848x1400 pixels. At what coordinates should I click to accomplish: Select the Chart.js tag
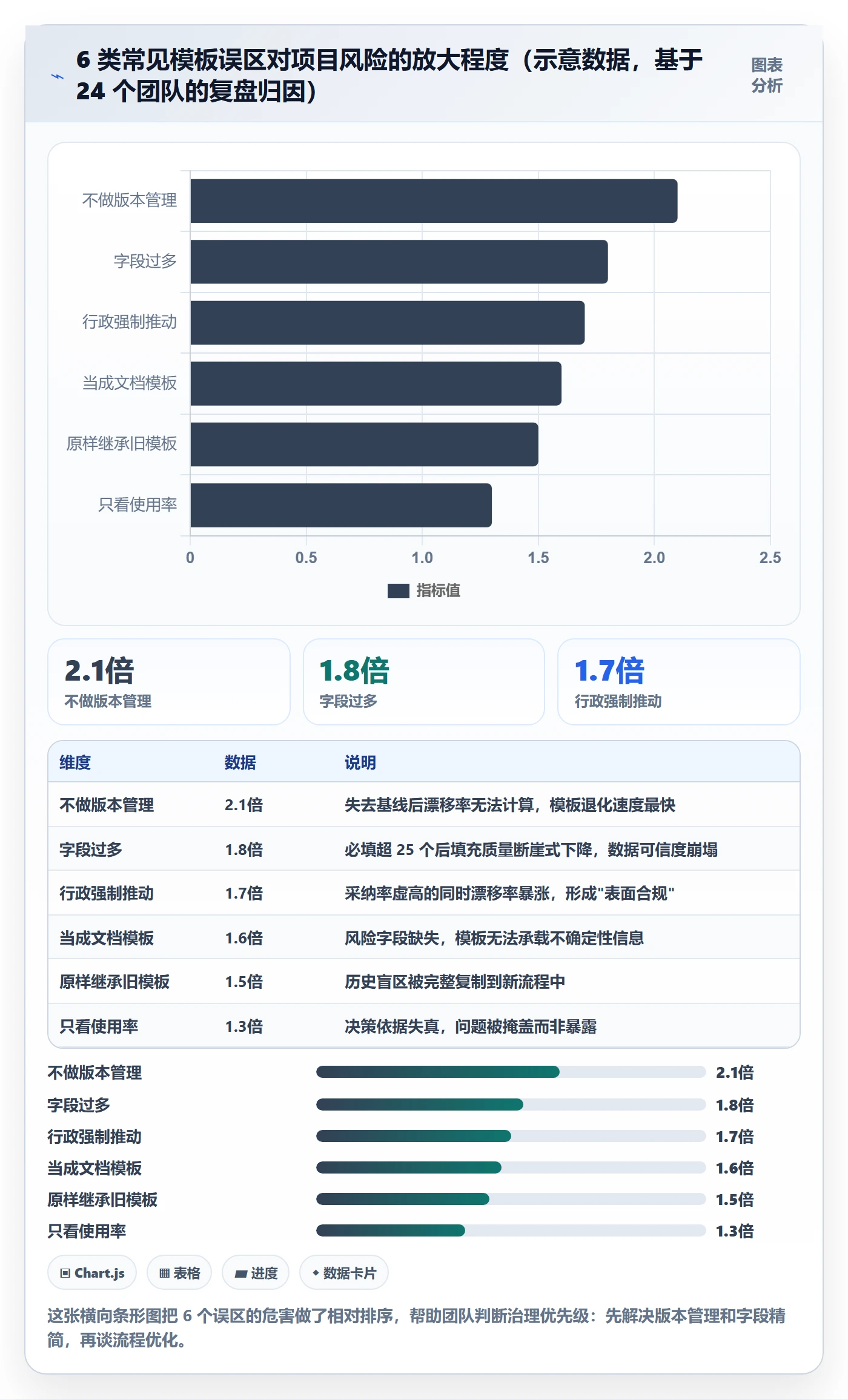pos(92,1273)
